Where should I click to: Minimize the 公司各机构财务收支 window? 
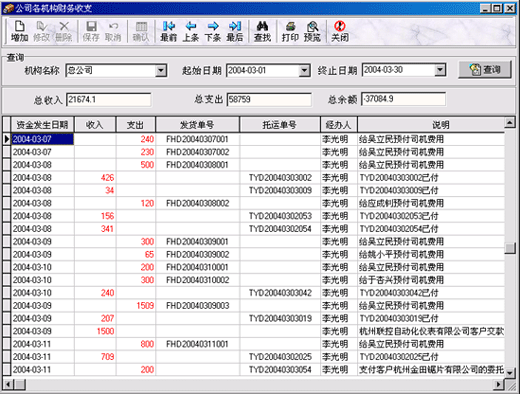[x=486, y=8]
